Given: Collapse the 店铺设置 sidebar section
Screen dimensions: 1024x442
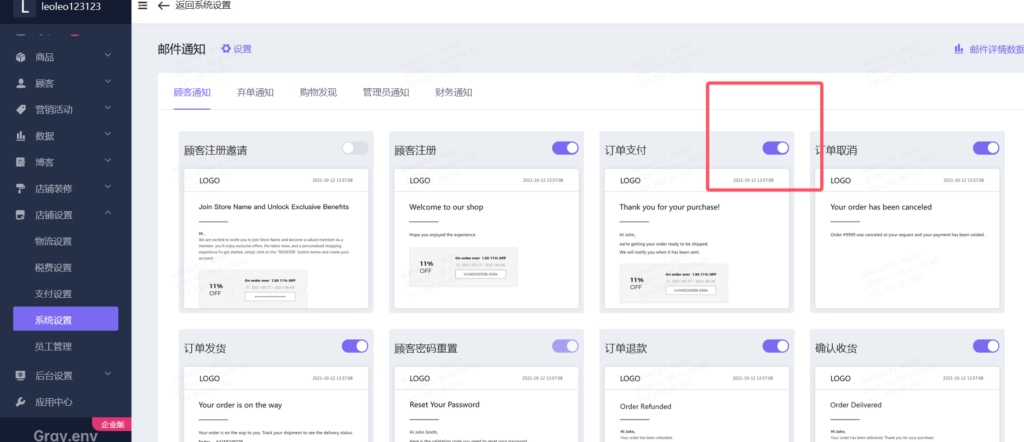Looking at the screenshot, I should pos(107,214).
